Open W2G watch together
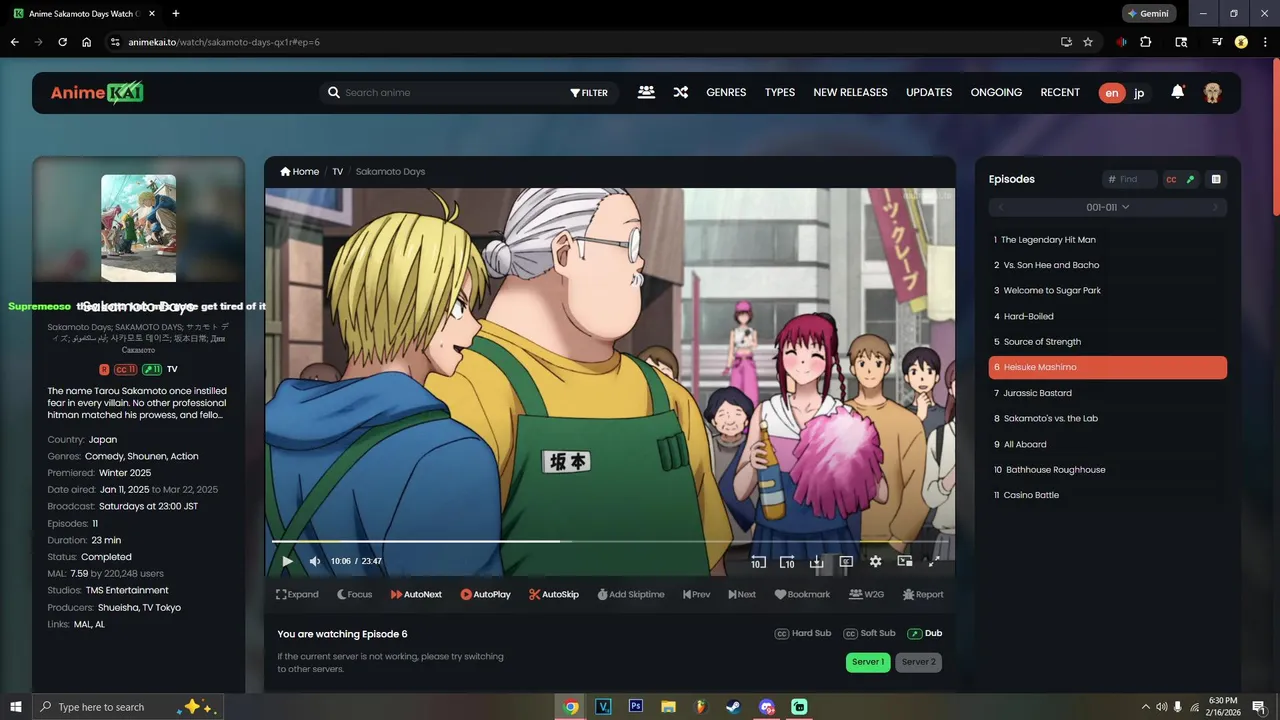 [x=867, y=594]
